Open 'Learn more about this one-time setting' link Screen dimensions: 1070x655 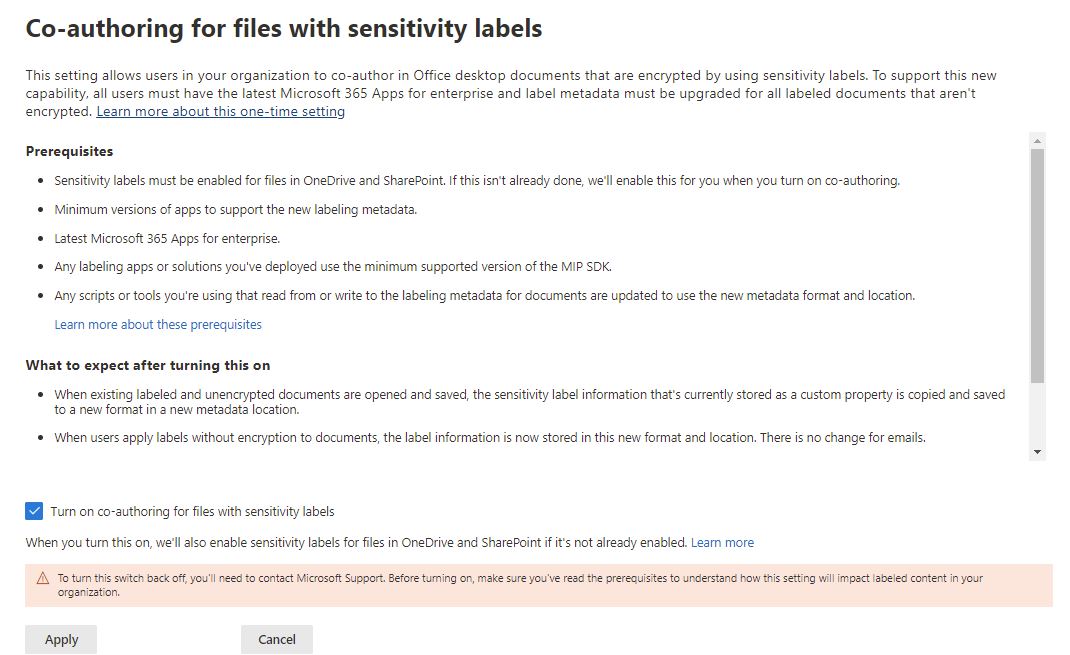coord(220,112)
